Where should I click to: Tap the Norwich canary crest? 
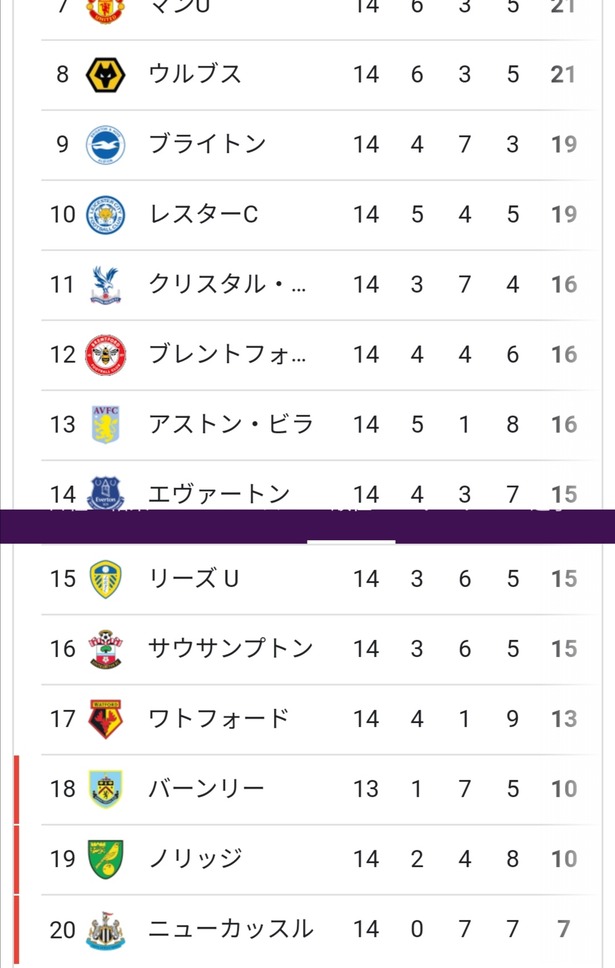point(106,859)
